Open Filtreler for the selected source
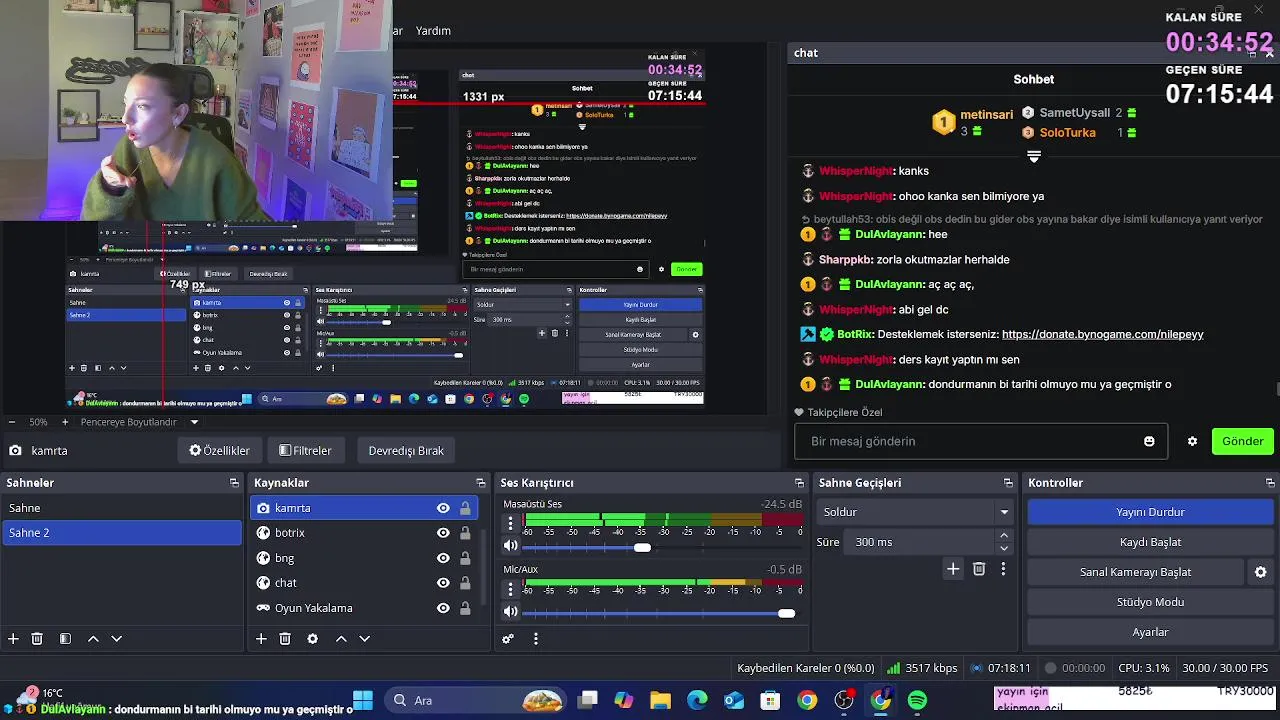1280x720 pixels. click(305, 450)
